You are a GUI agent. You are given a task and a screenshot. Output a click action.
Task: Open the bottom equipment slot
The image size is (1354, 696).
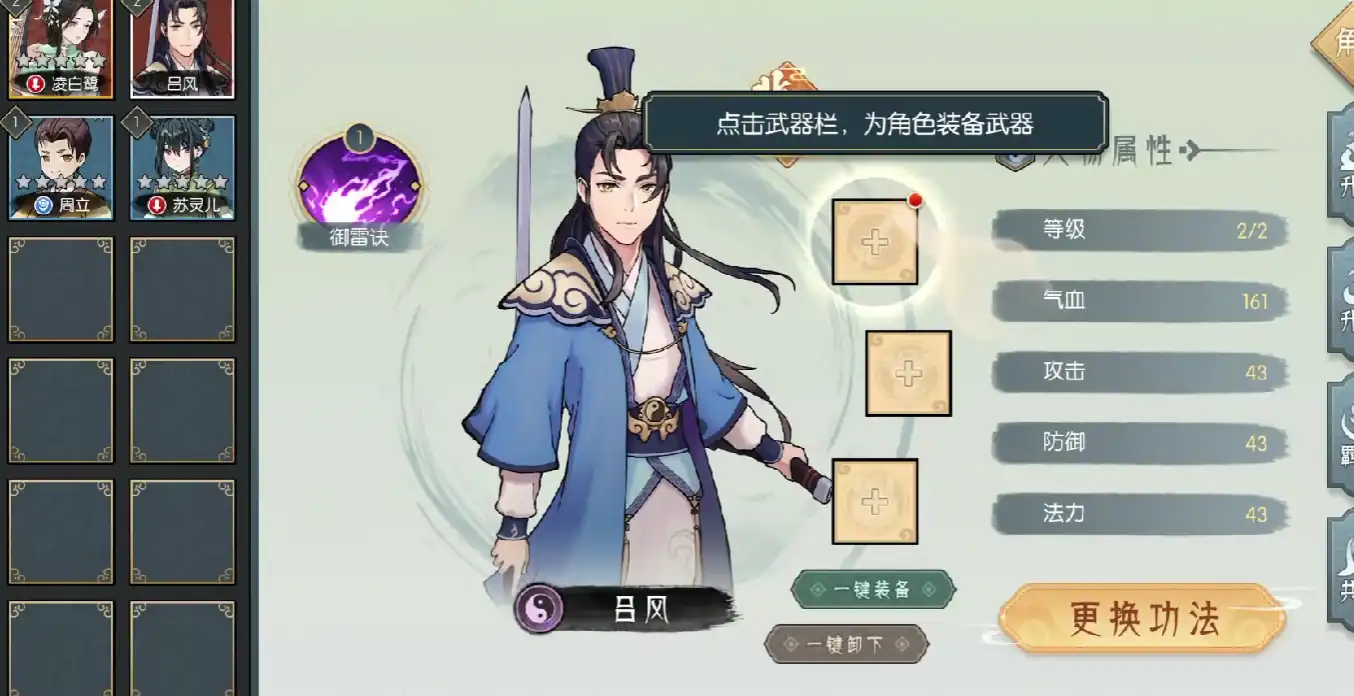click(x=875, y=501)
